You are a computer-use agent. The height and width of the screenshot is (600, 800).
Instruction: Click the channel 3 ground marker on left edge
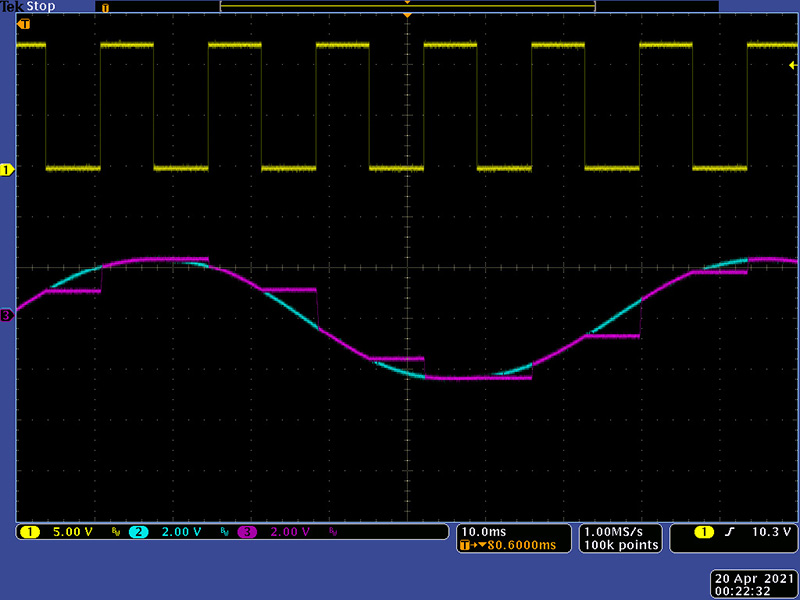click(8, 316)
